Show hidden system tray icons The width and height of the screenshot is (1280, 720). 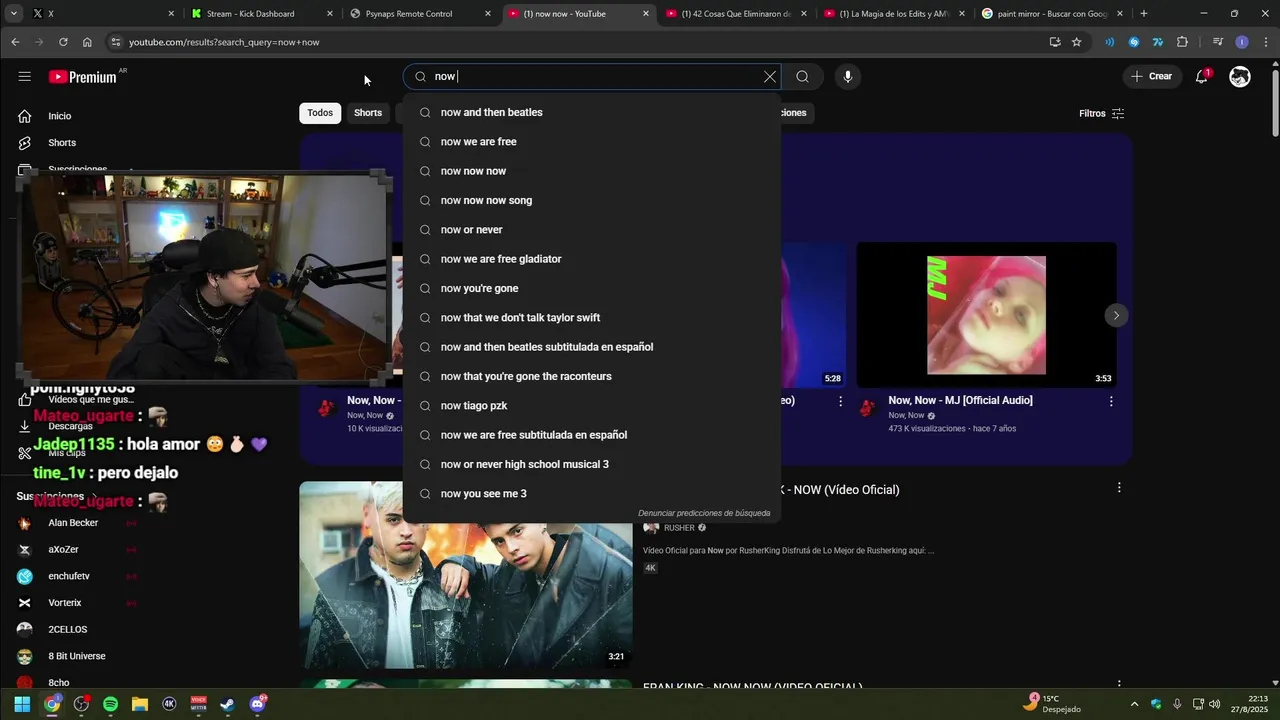point(1134,704)
